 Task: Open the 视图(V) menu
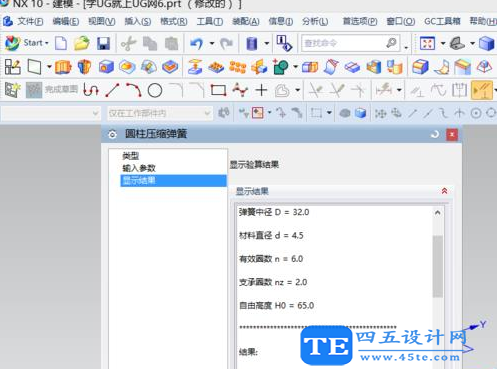click(x=102, y=22)
